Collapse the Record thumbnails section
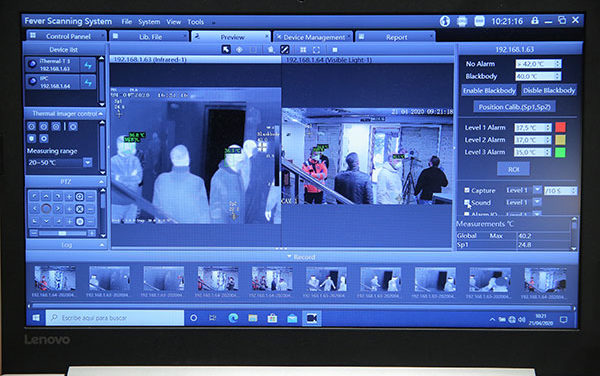This screenshot has width=600, height=376. (290, 257)
